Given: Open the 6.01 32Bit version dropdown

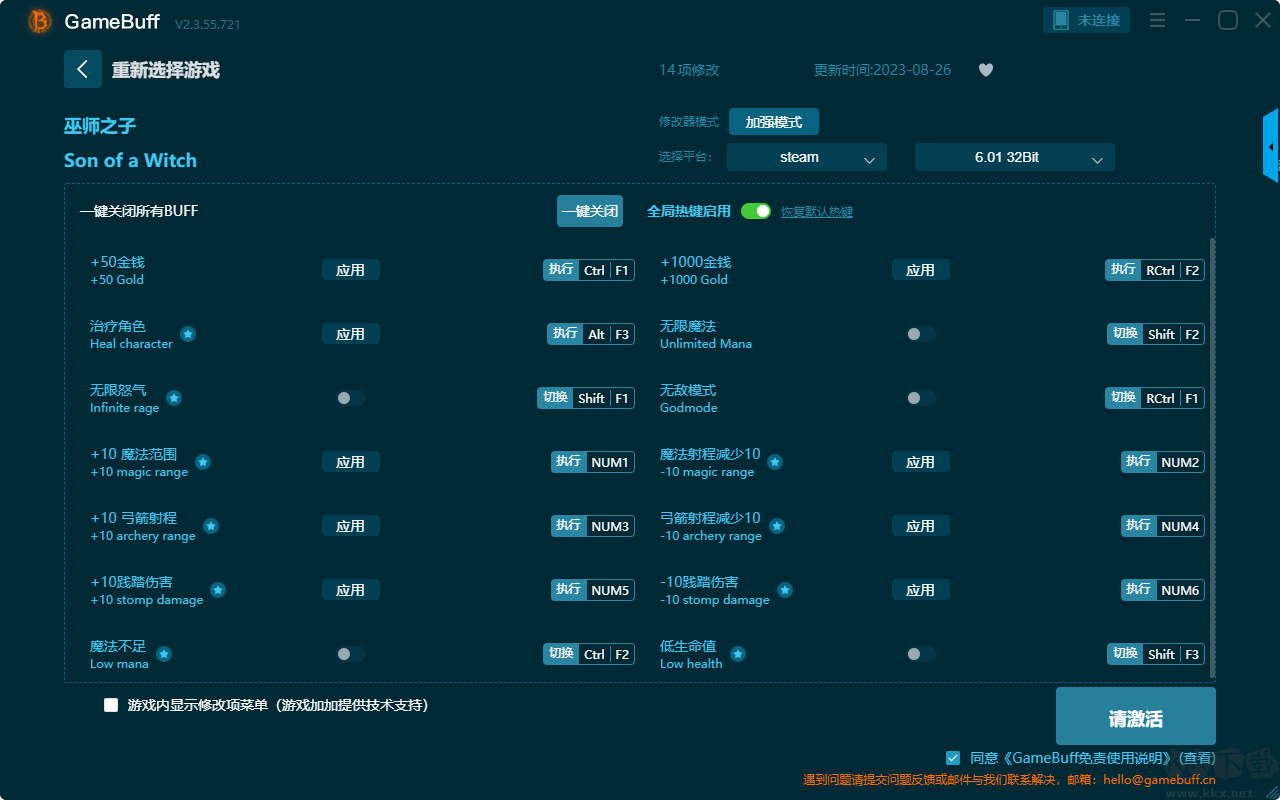Looking at the screenshot, I should point(1015,157).
